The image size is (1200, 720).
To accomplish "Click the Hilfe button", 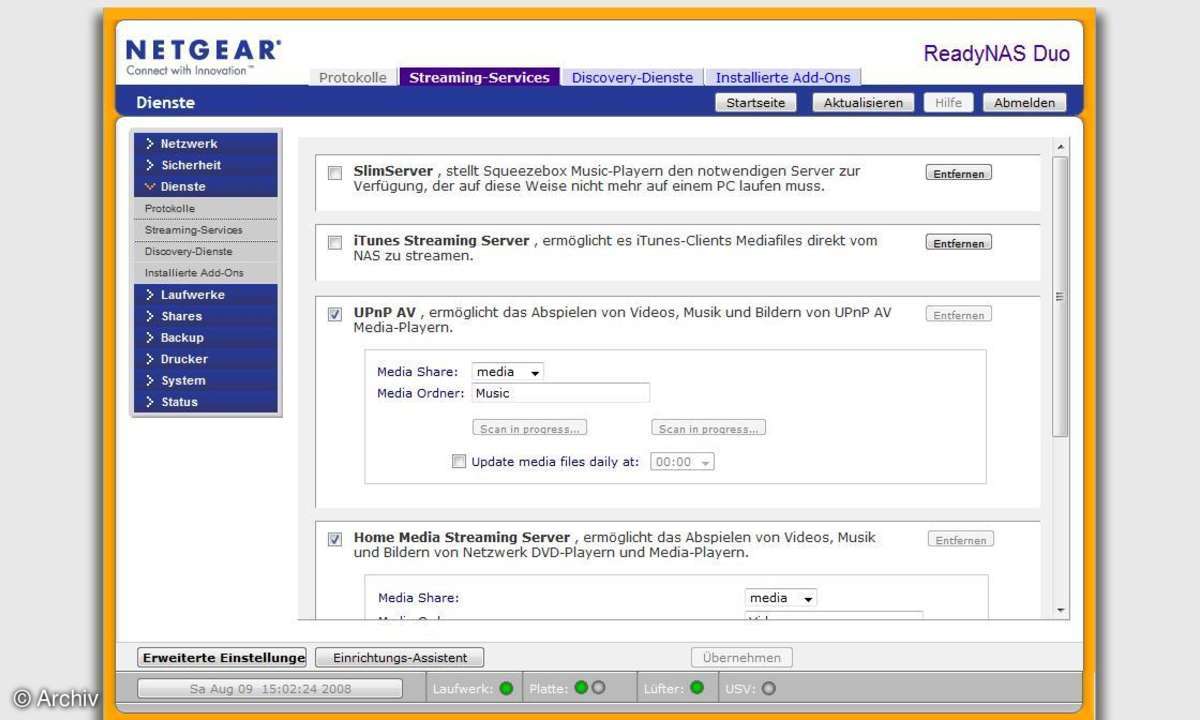I will [948, 102].
